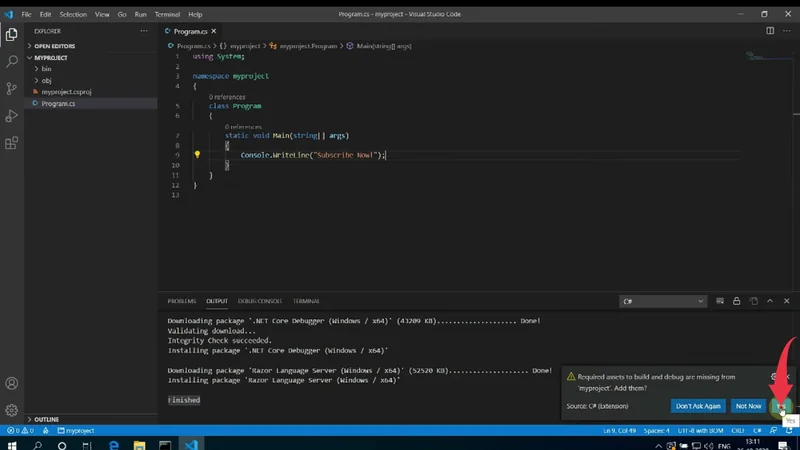Click the Don't Ask Again button
The height and width of the screenshot is (450, 800).
tap(698, 405)
